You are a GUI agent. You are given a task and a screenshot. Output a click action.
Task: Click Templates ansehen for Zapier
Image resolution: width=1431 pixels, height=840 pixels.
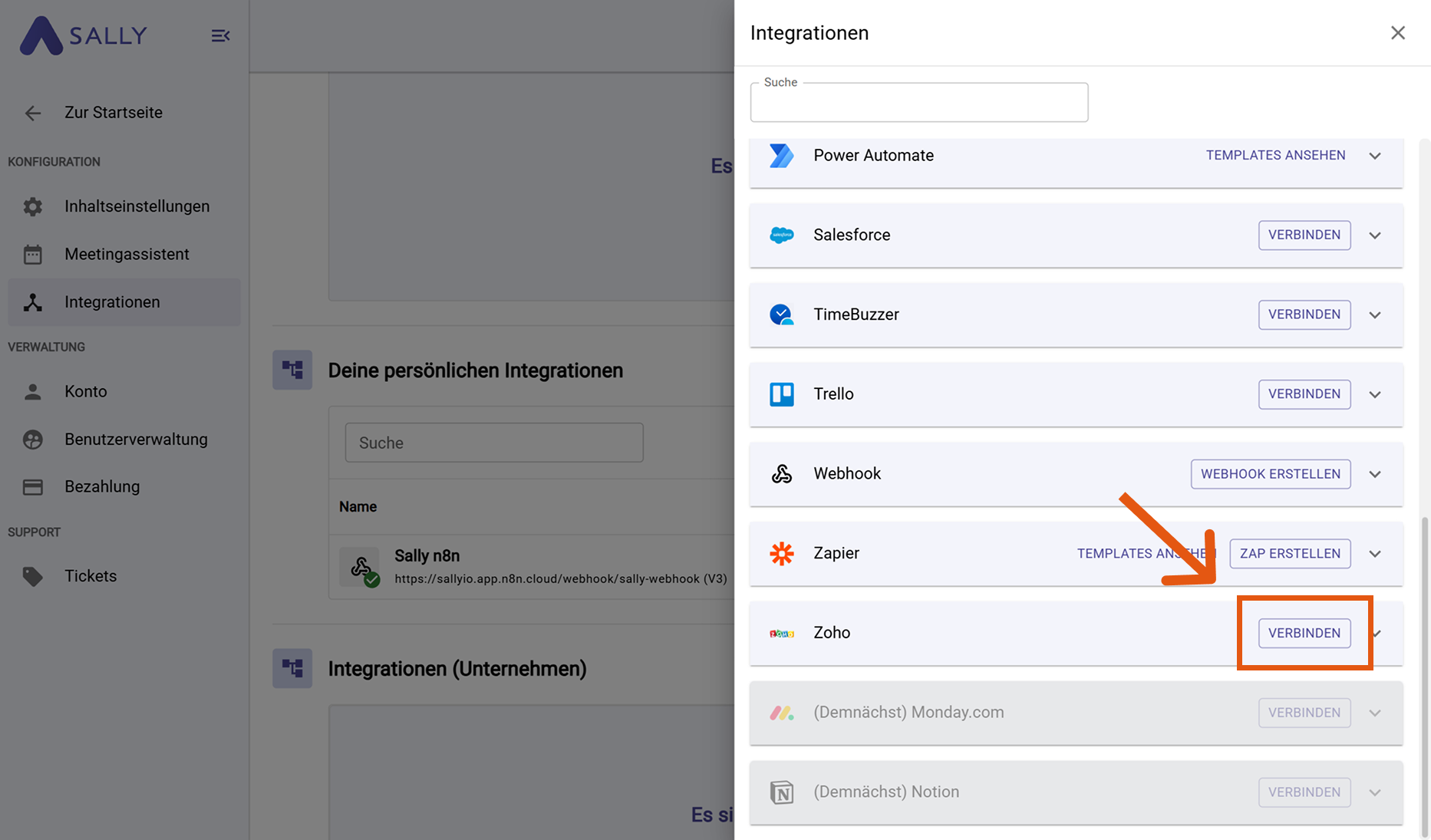1146,554
